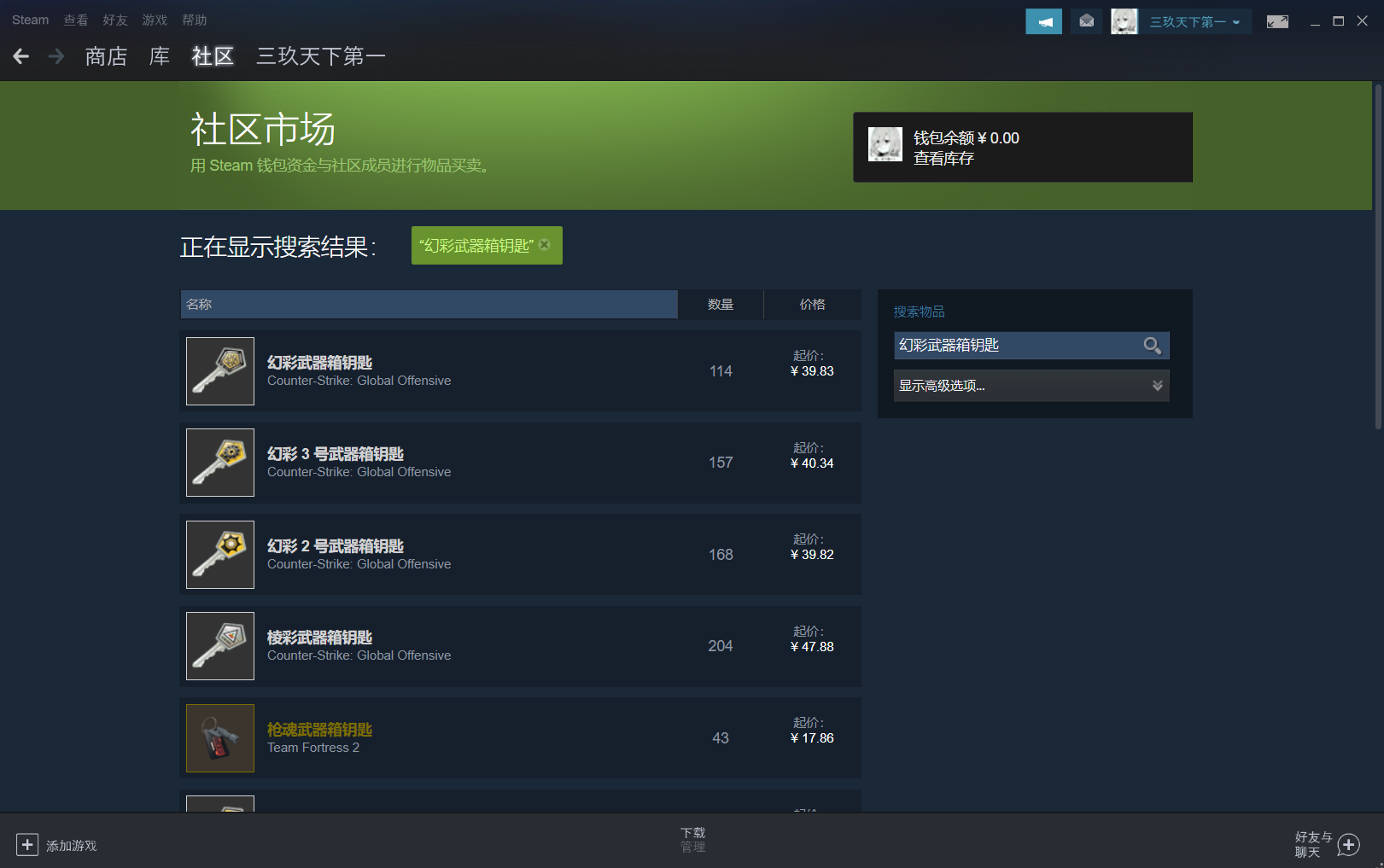Image resolution: width=1384 pixels, height=868 pixels.
Task: Go to the 库 tab
Action: (x=160, y=56)
